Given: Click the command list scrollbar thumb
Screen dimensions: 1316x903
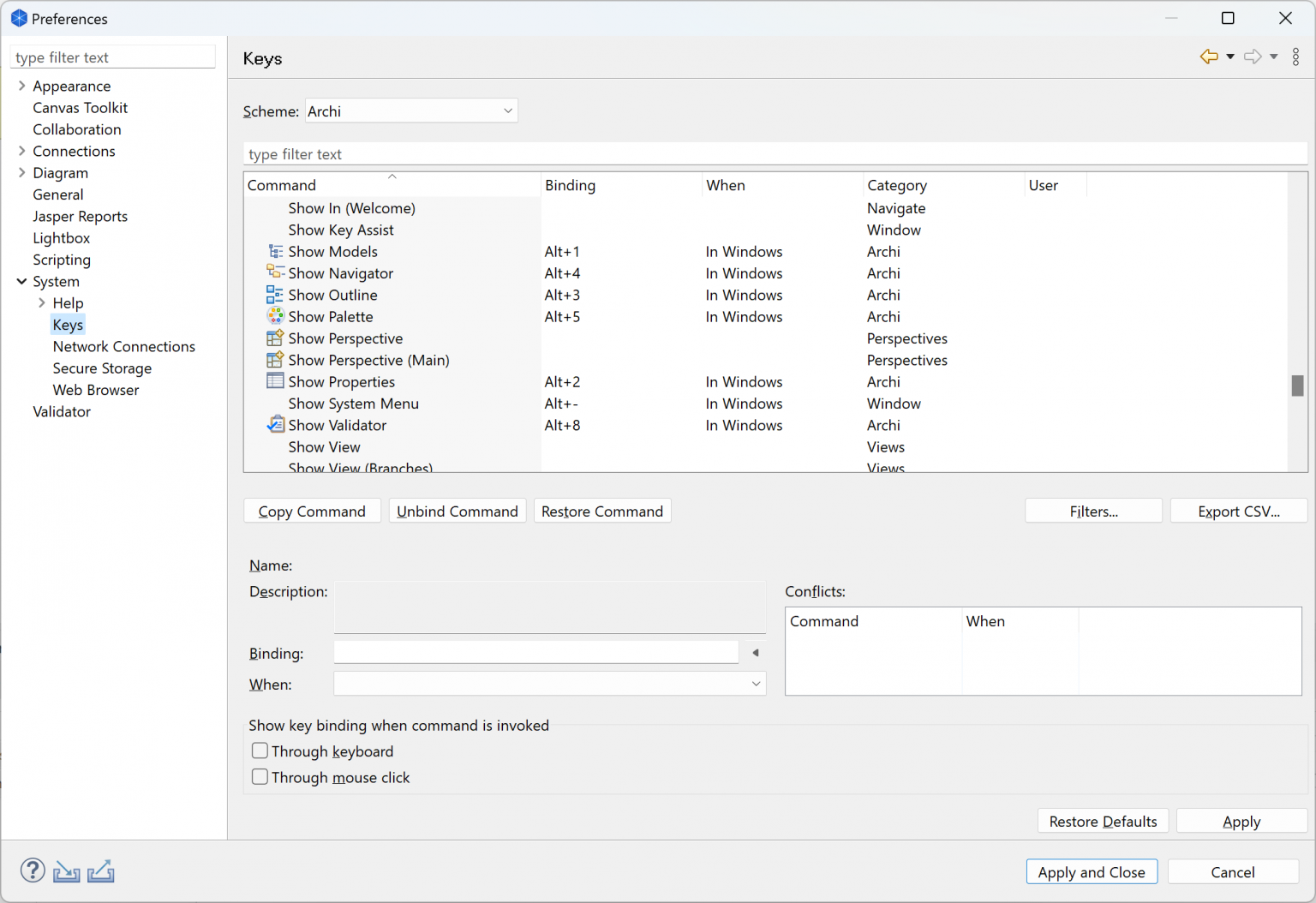Looking at the screenshot, I should pos(1296,386).
